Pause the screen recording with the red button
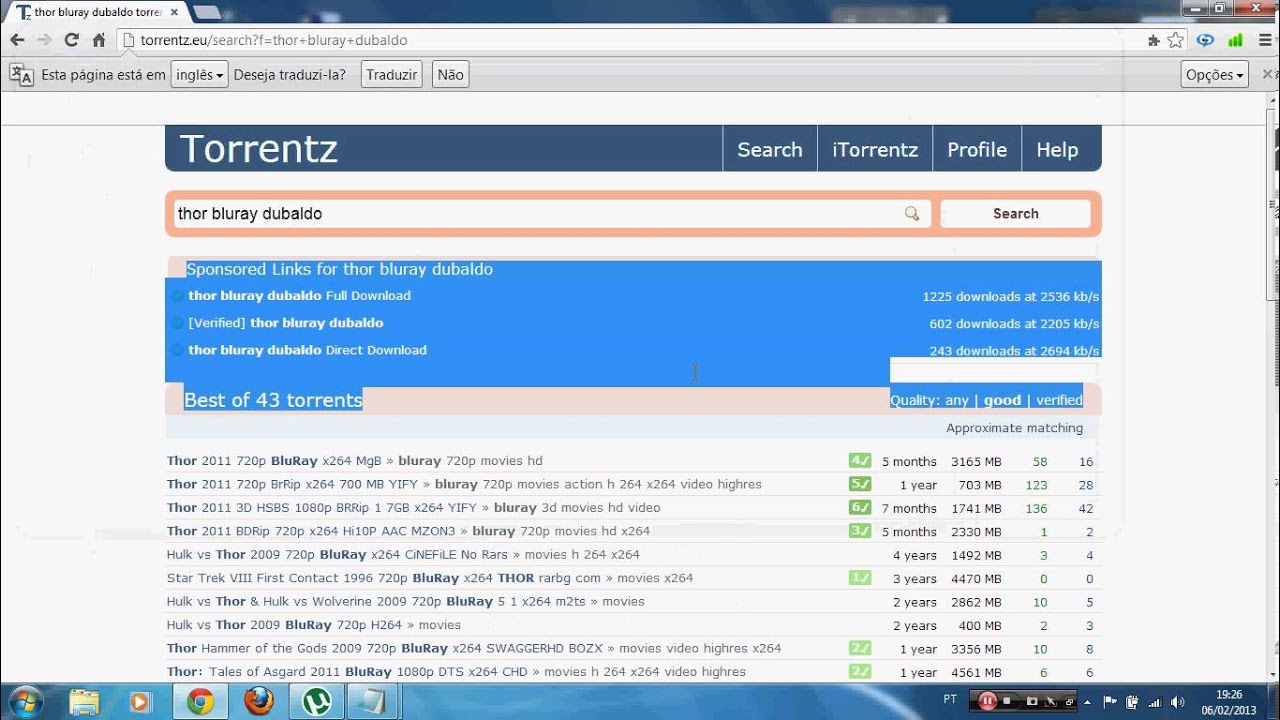Image resolution: width=1280 pixels, height=720 pixels. [987, 701]
